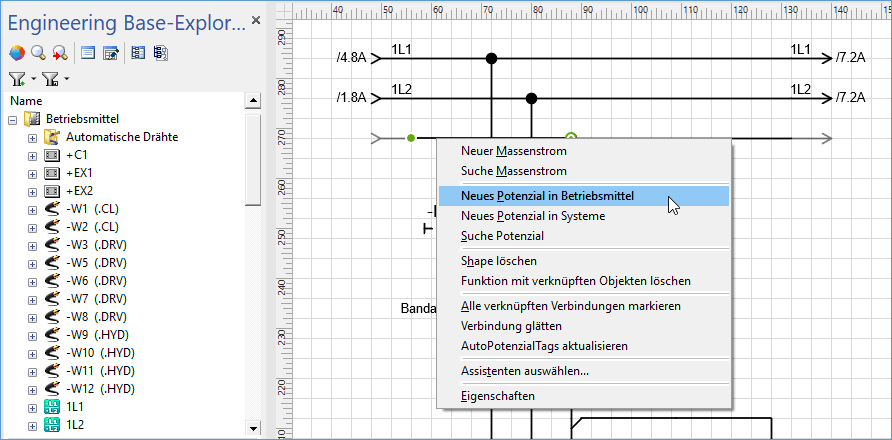Collapse the Betriebsmittel tree node
892x440 pixels.
[x=13, y=119]
